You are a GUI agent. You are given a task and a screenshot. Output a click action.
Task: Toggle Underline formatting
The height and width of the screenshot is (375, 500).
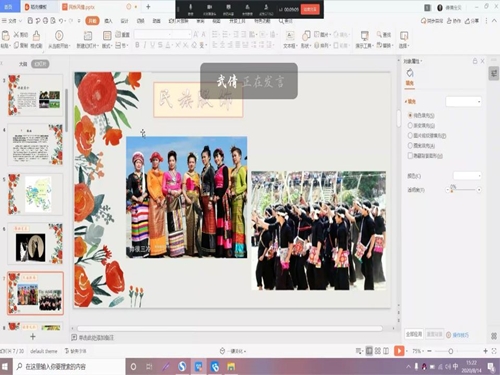point(153,45)
